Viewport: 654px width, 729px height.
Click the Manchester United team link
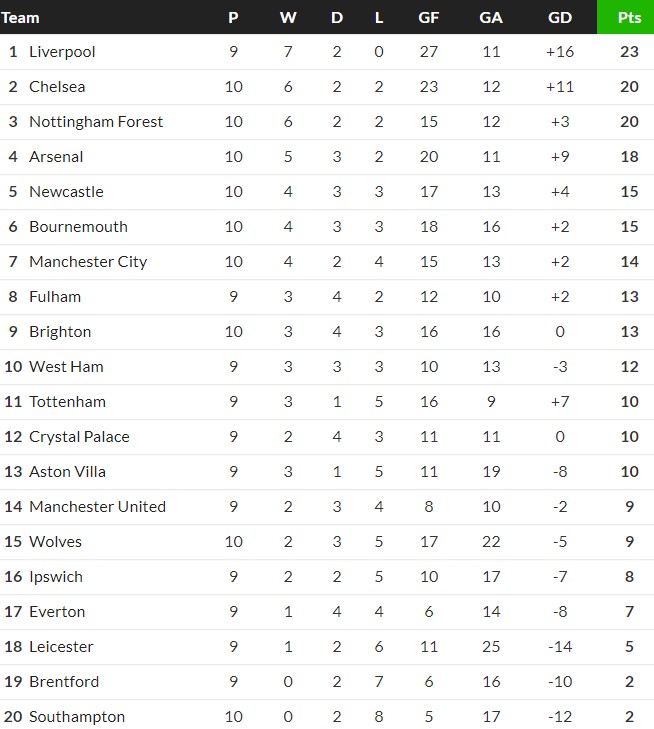[97, 507]
